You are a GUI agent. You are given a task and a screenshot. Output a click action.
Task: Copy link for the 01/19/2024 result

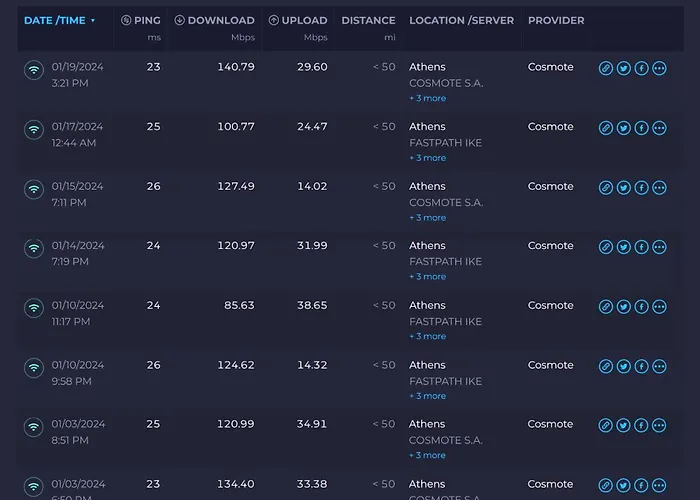pyautogui.click(x=606, y=69)
